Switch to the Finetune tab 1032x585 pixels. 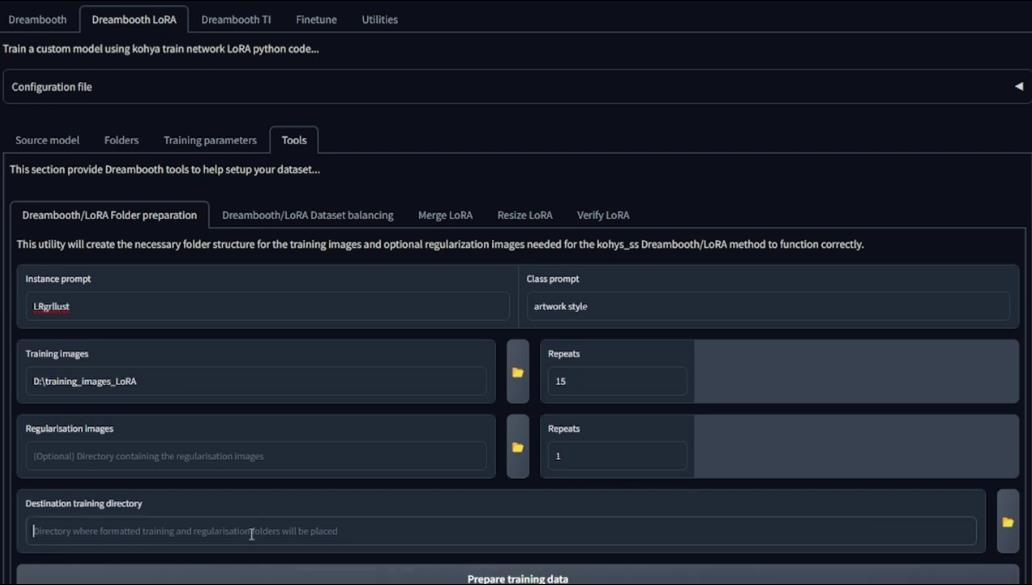316,19
